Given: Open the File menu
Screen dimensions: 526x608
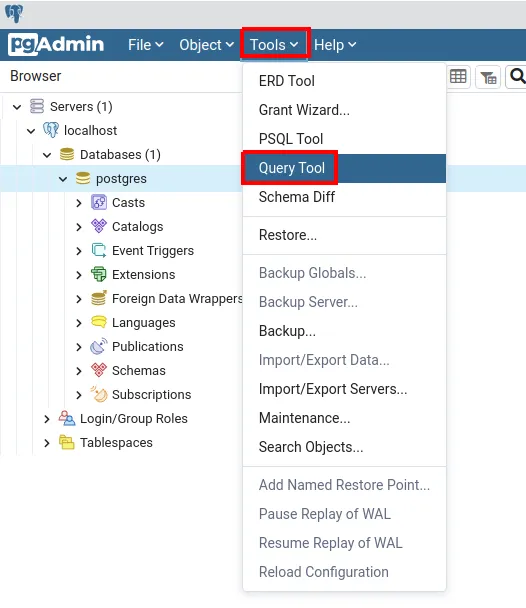Looking at the screenshot, I should (146, 45).
